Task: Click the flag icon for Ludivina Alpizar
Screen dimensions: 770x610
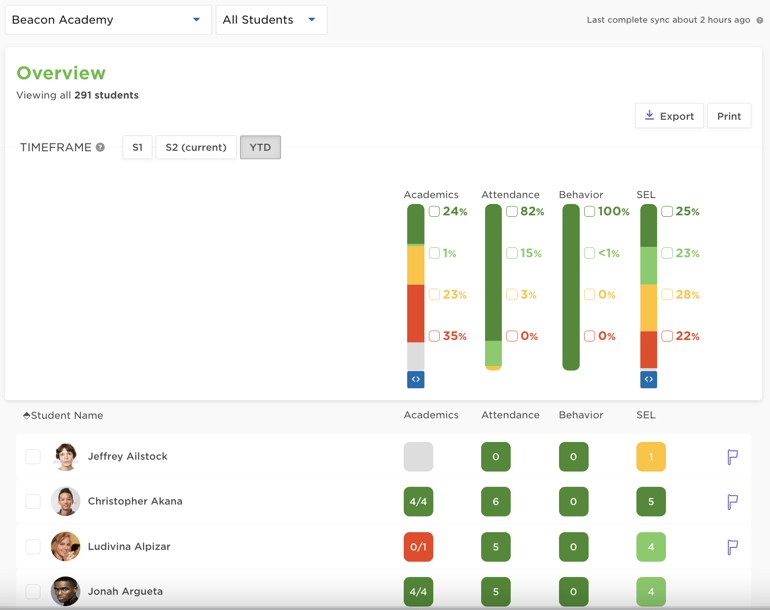Action: (x=732, y=547)
